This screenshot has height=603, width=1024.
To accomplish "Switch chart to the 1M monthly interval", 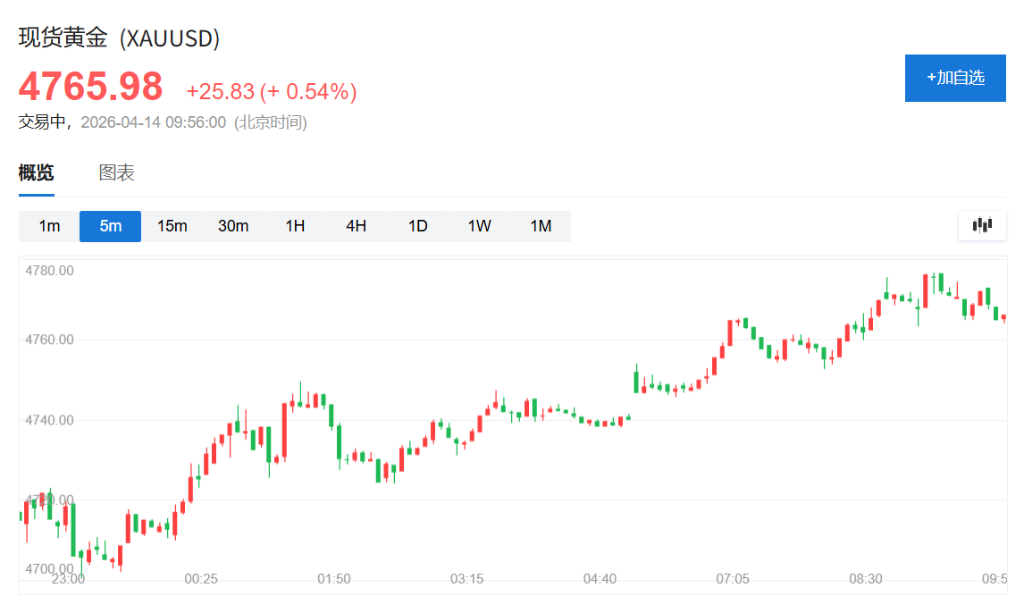I will click(x=541, y=226).
